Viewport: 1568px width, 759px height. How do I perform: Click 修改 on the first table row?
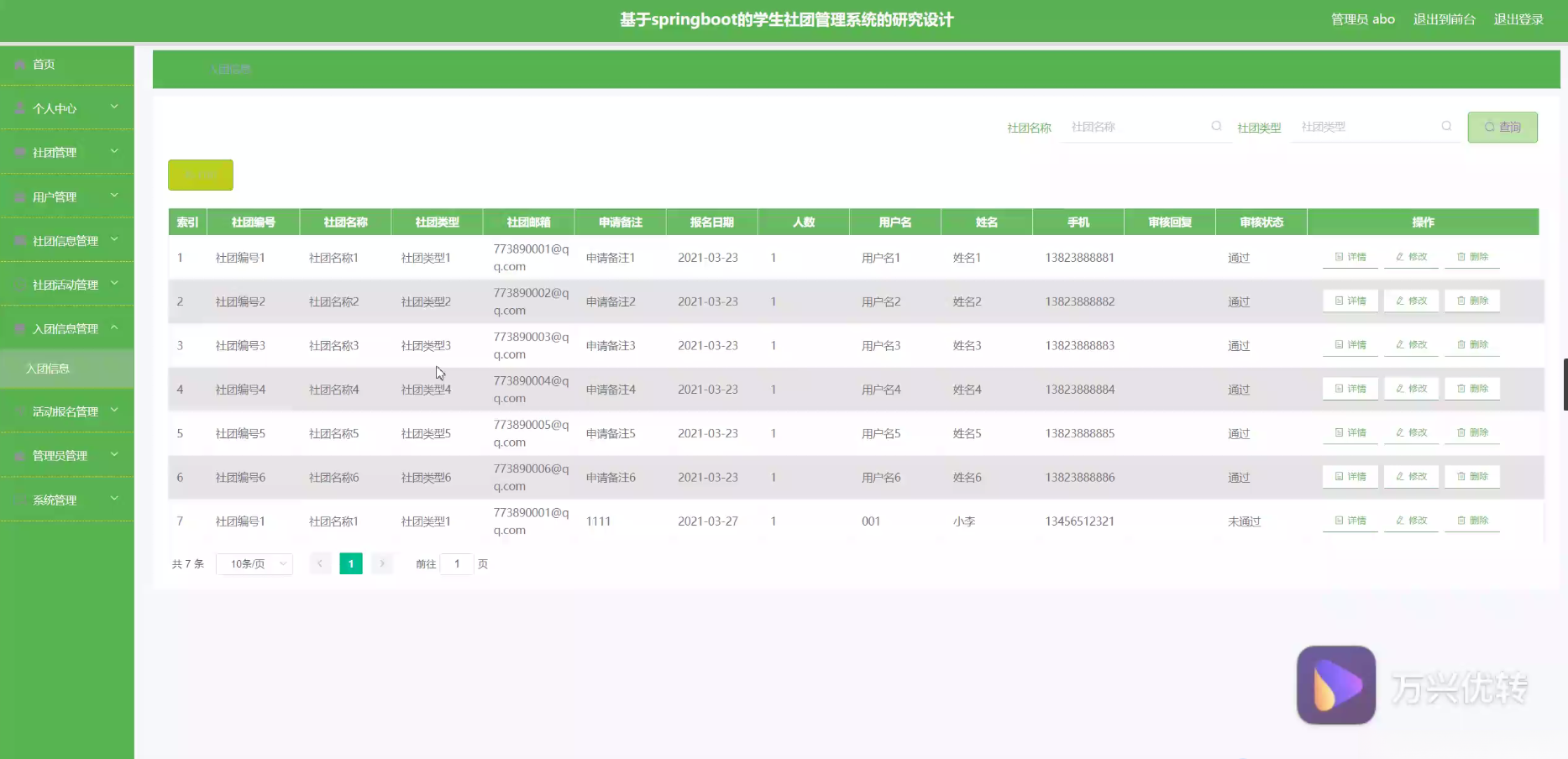point(1410,257)
